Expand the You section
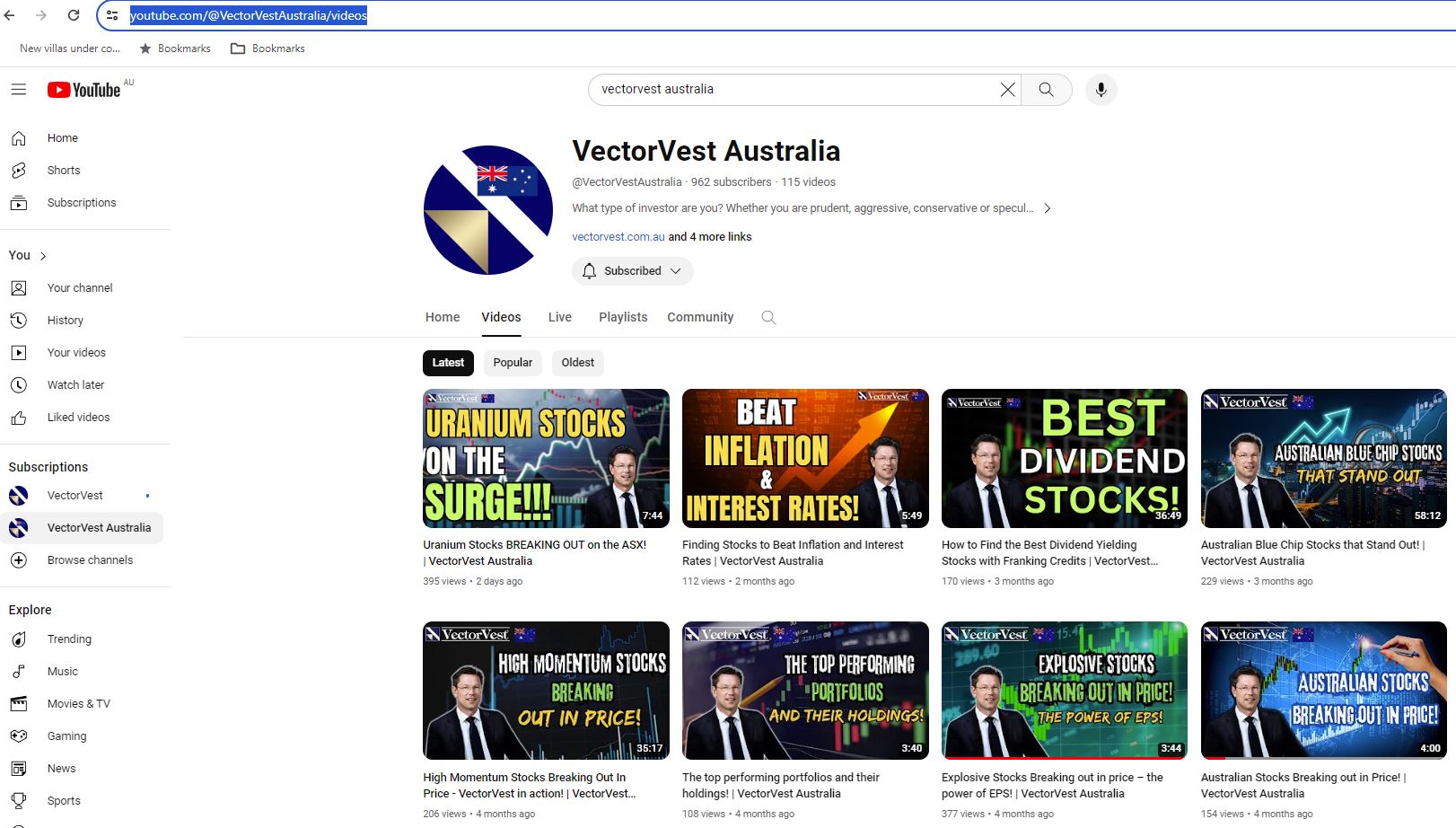This screenshot has width=1456, height=828. pyautogui.click(x=28, y=256)
